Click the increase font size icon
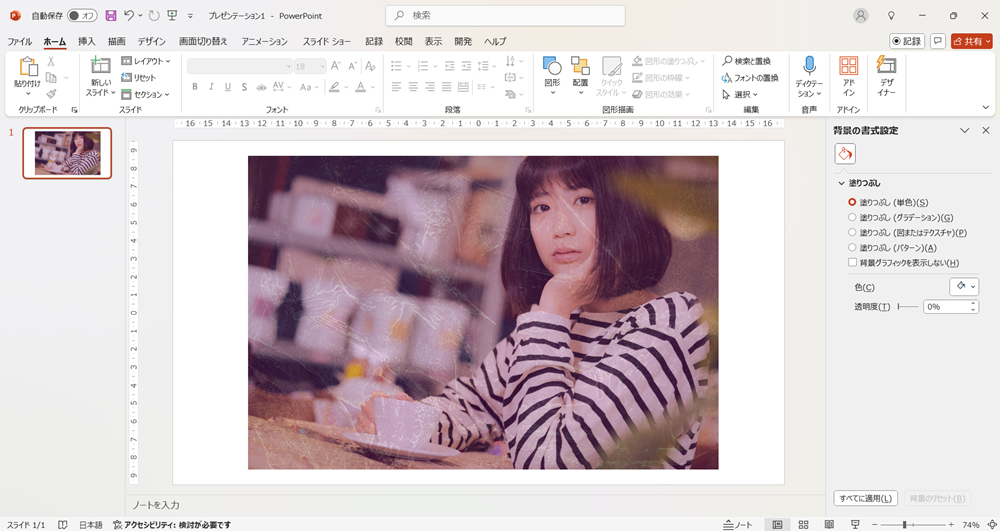This screenshot has width=1000, height=531. point(335,66)
